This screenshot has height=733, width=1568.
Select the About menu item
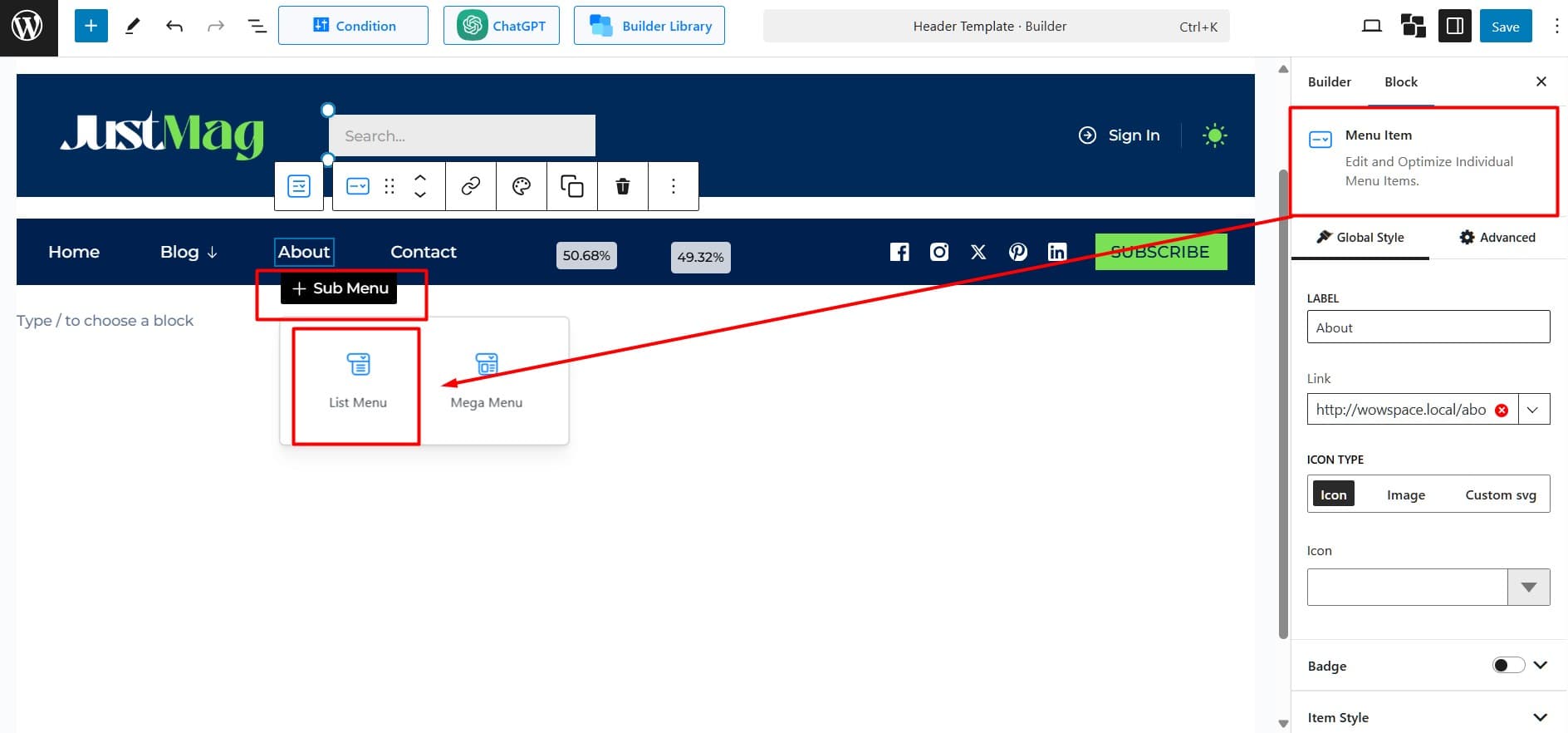[304, 252]
